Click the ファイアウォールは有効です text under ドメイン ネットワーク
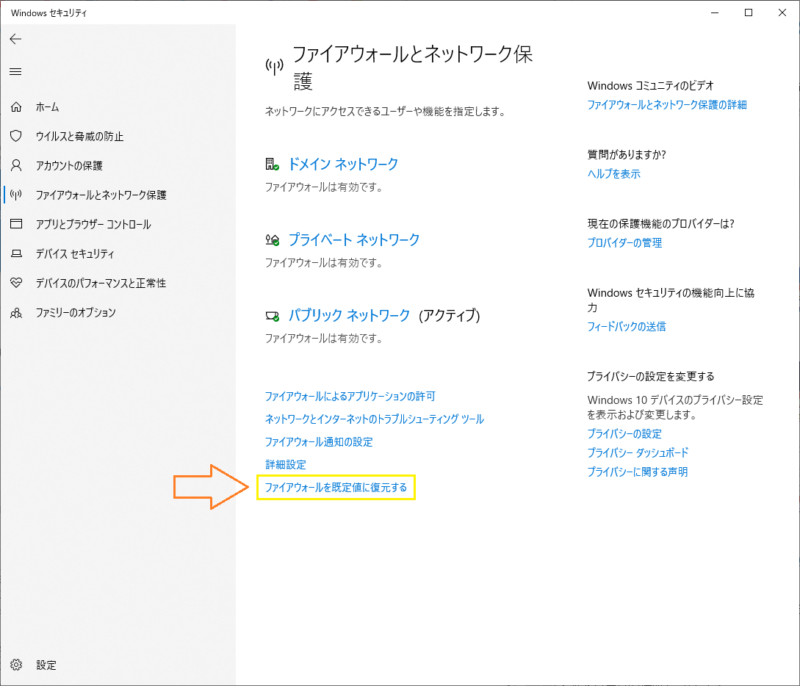 click(323, 187)
